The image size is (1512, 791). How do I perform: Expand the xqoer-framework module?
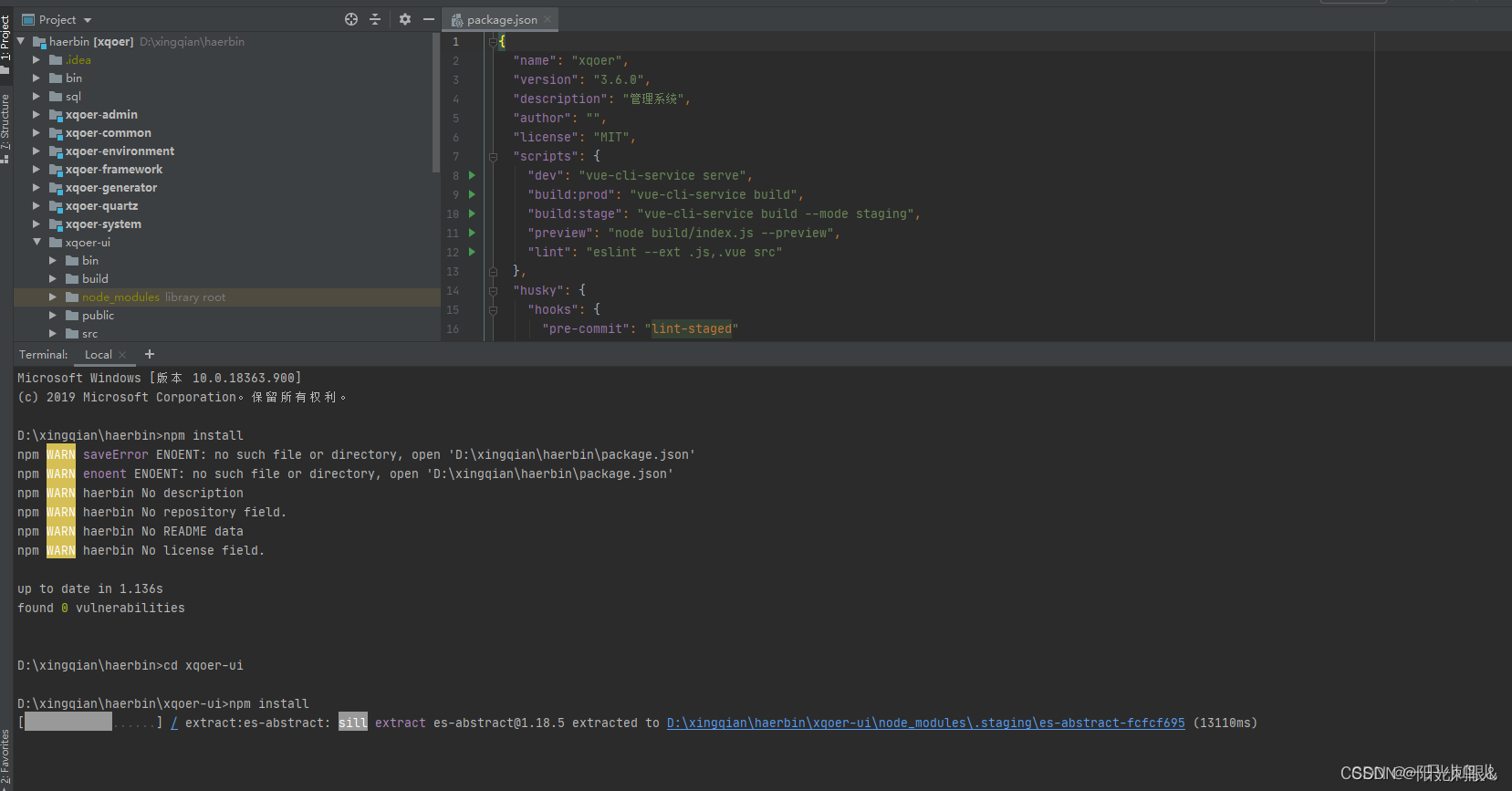point(36,169)
